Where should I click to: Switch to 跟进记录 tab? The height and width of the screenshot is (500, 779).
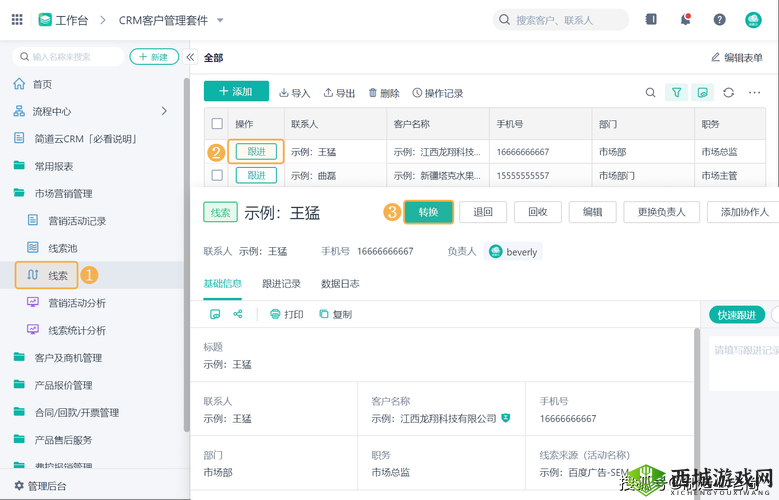(281, 284)
